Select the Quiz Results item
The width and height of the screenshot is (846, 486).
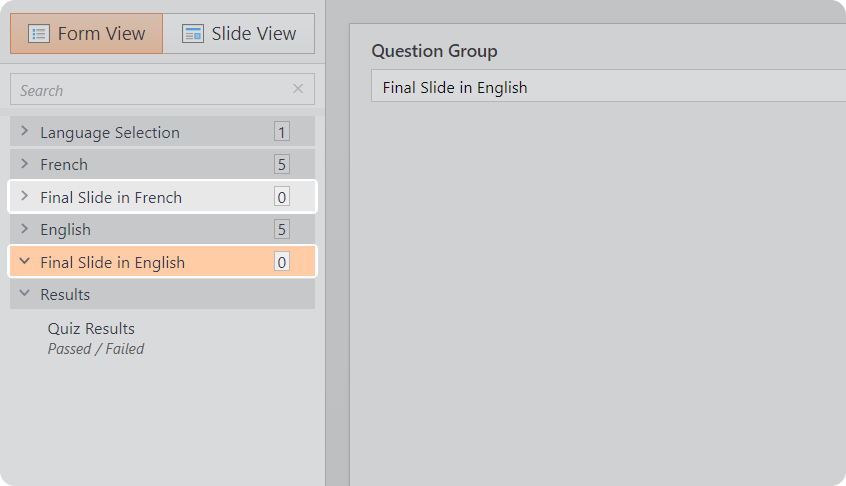91,328
